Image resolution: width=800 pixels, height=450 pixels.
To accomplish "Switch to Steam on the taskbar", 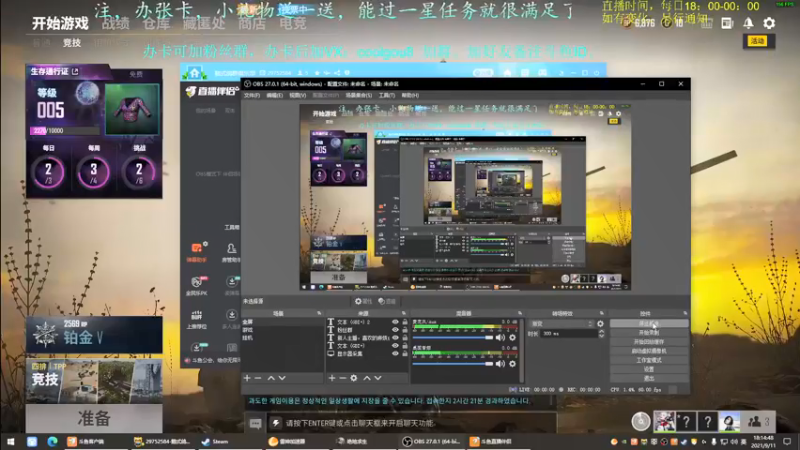I will pyautogui.click(x=216, y=441).
